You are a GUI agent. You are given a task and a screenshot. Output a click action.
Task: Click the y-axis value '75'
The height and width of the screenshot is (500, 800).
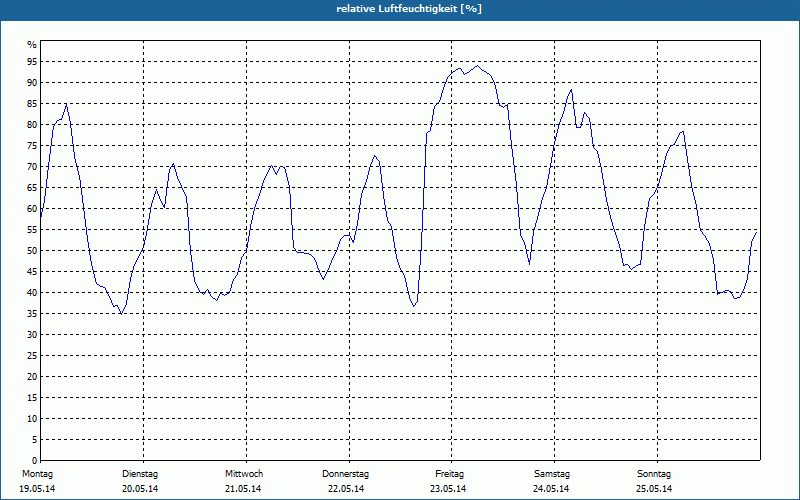(32, 145)
